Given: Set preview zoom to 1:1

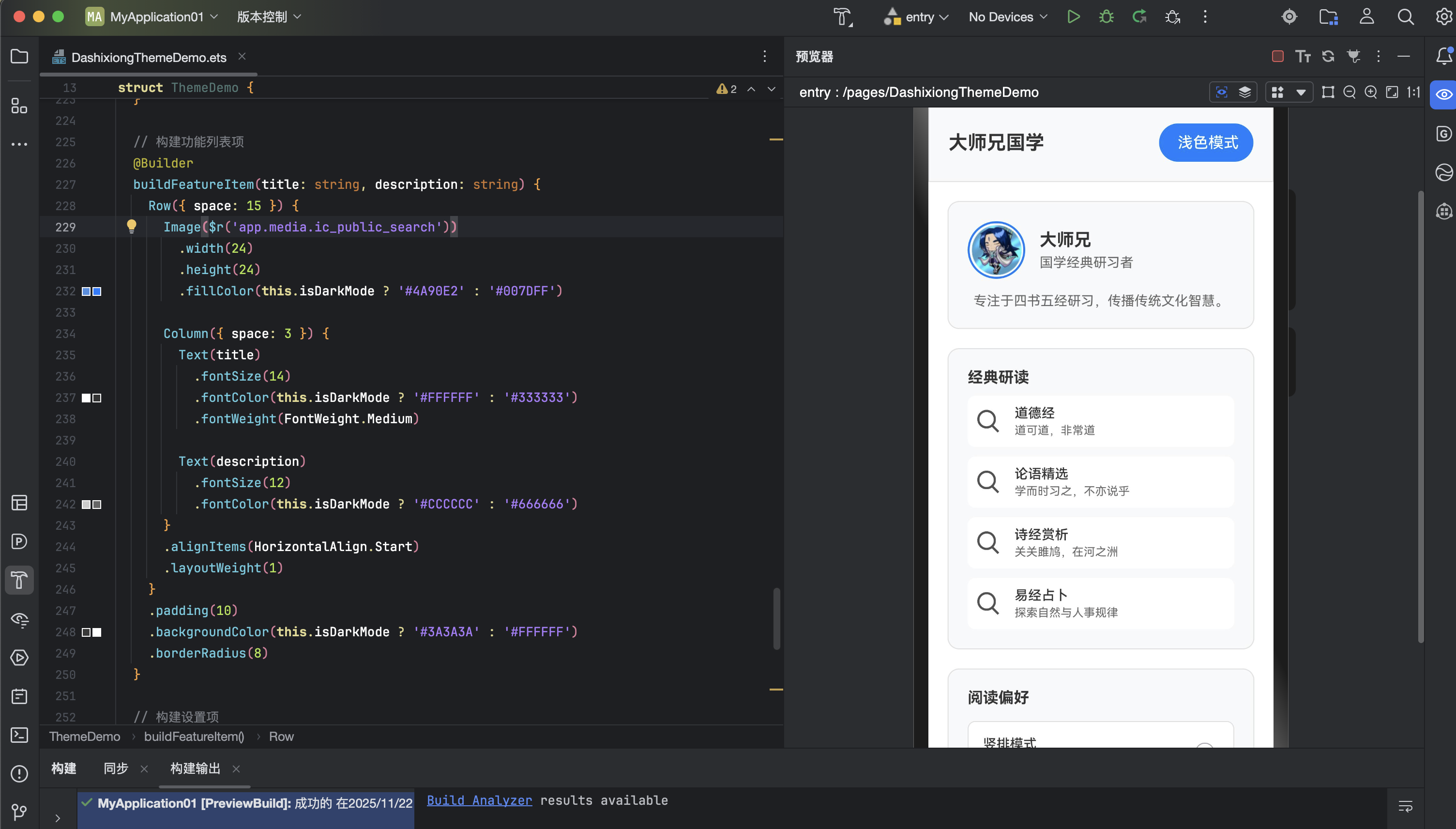Looking at the screenshot, I should point(1413,92).
